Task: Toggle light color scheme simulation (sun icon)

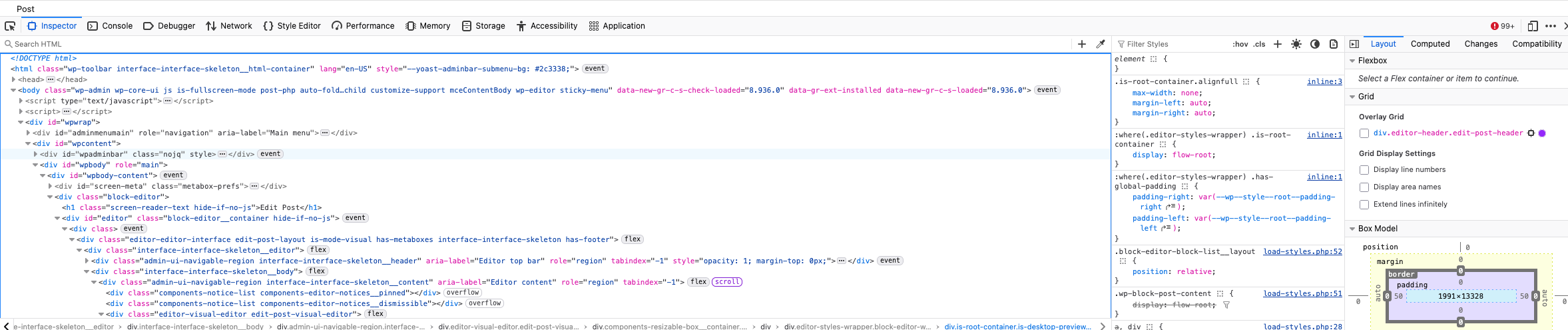Action: pyautogui.click(x=1296, y=44)
